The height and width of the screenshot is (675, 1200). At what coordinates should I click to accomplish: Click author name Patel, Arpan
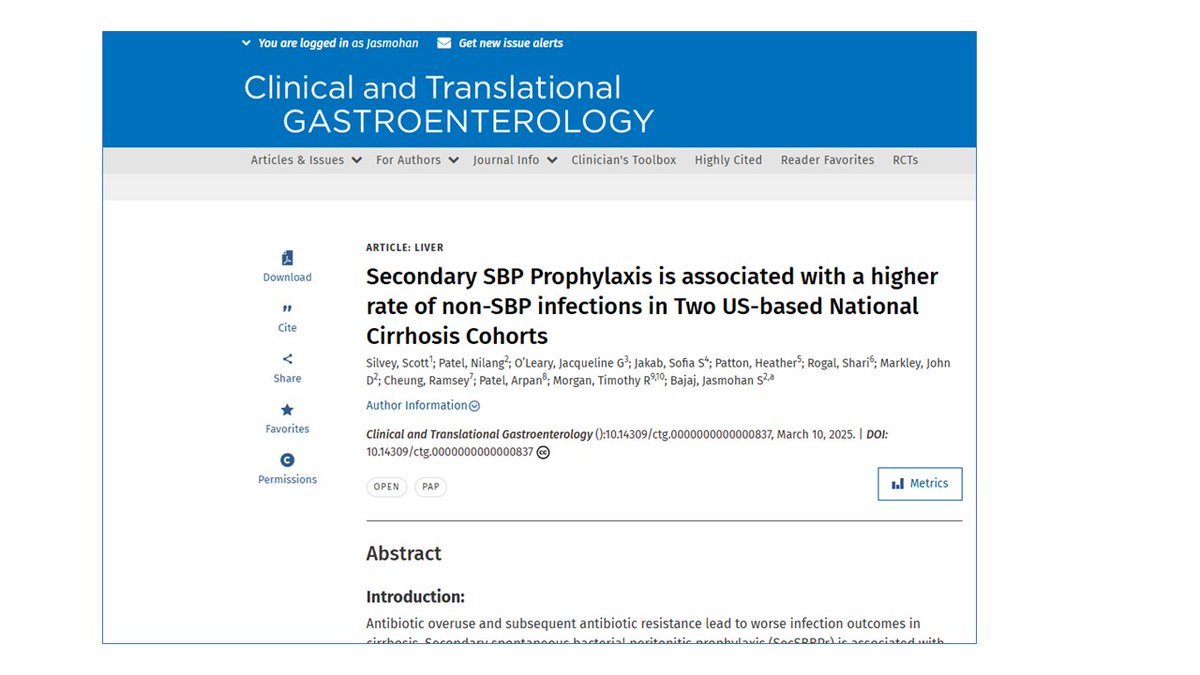click(x=512, y=381)
